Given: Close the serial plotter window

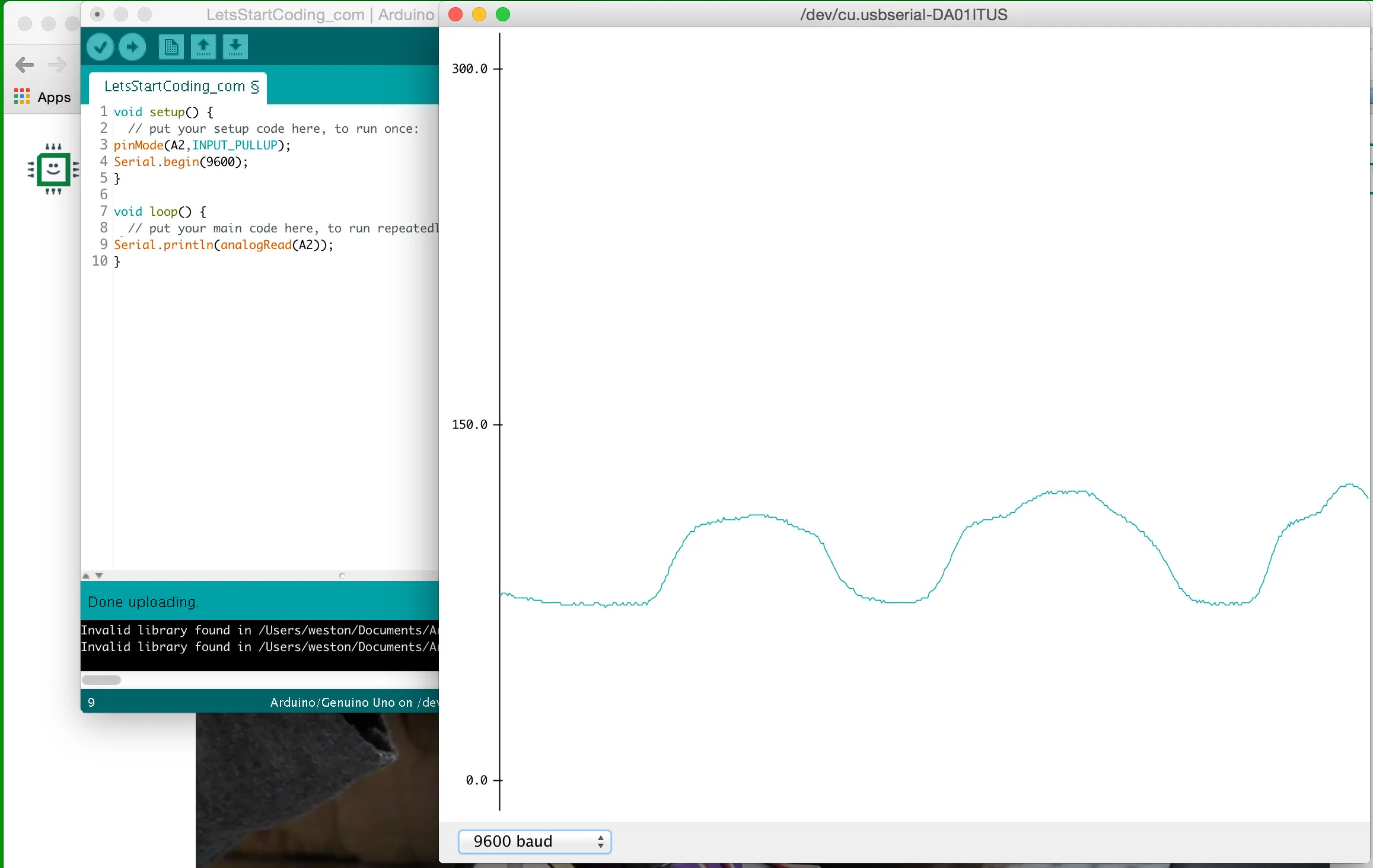Looking at the screenshot, I should tap(455, 14).
